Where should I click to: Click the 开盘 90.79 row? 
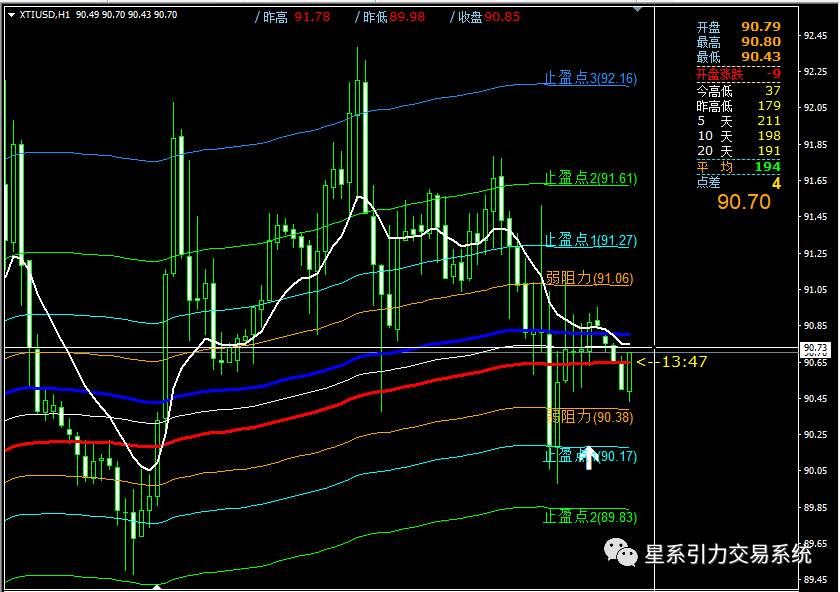coord(738,26)
